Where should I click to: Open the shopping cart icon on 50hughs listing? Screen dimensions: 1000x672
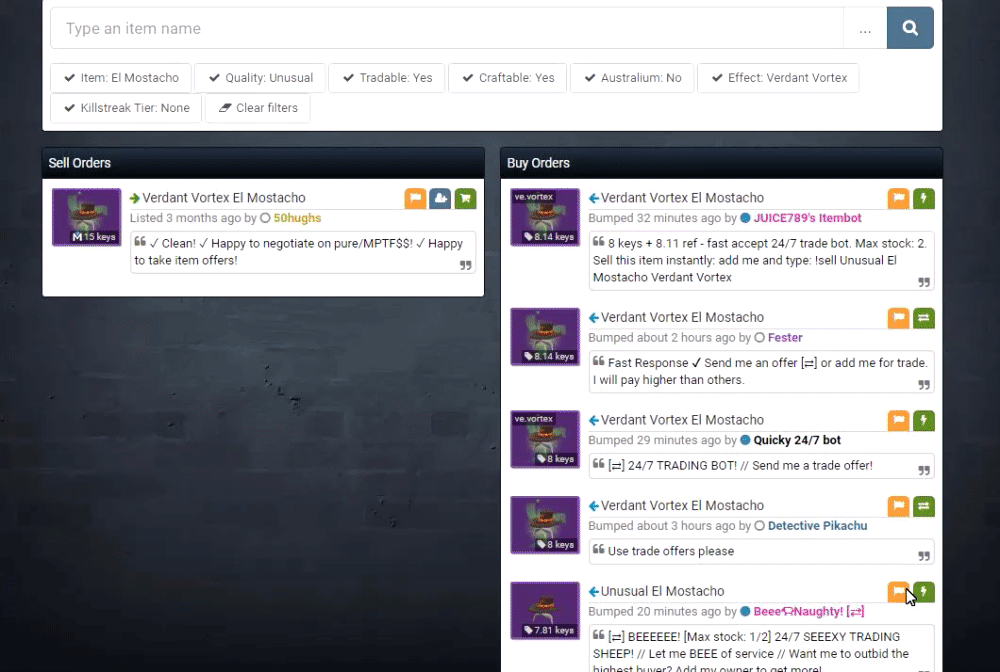click(466, 198)
